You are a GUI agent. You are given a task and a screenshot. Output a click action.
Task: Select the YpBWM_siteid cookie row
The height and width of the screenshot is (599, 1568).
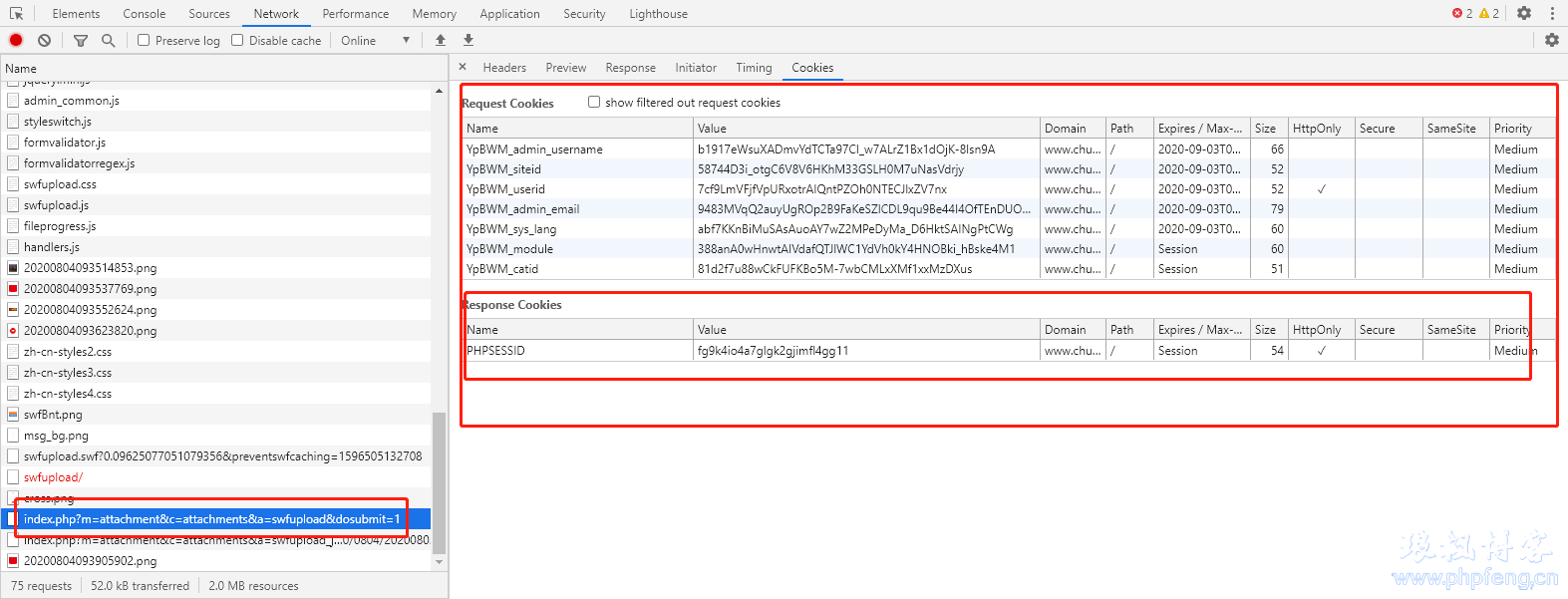tap(1009, 169)
